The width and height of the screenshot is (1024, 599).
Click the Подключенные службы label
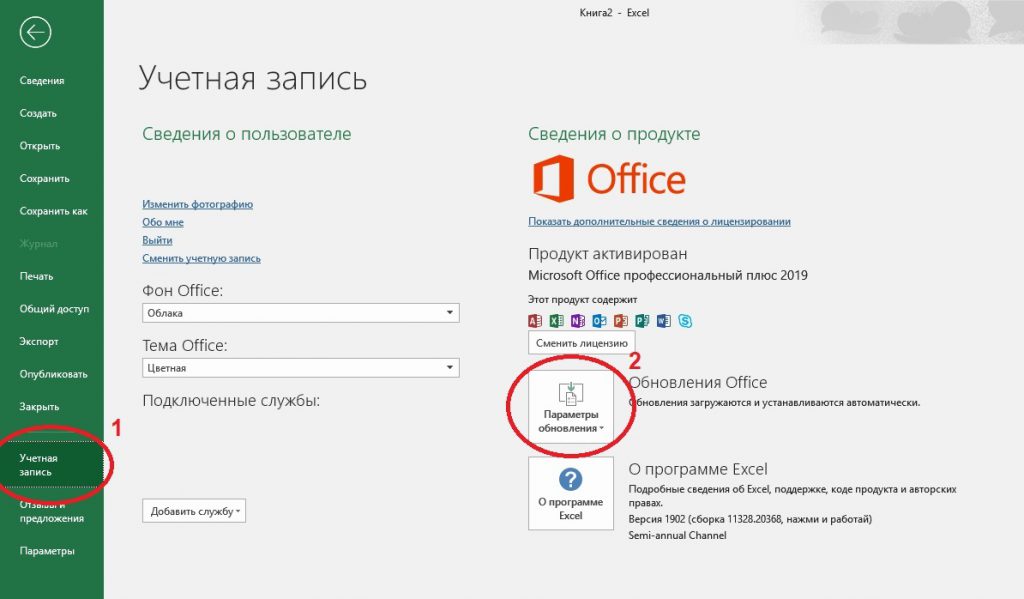click(x=231, y=400)
